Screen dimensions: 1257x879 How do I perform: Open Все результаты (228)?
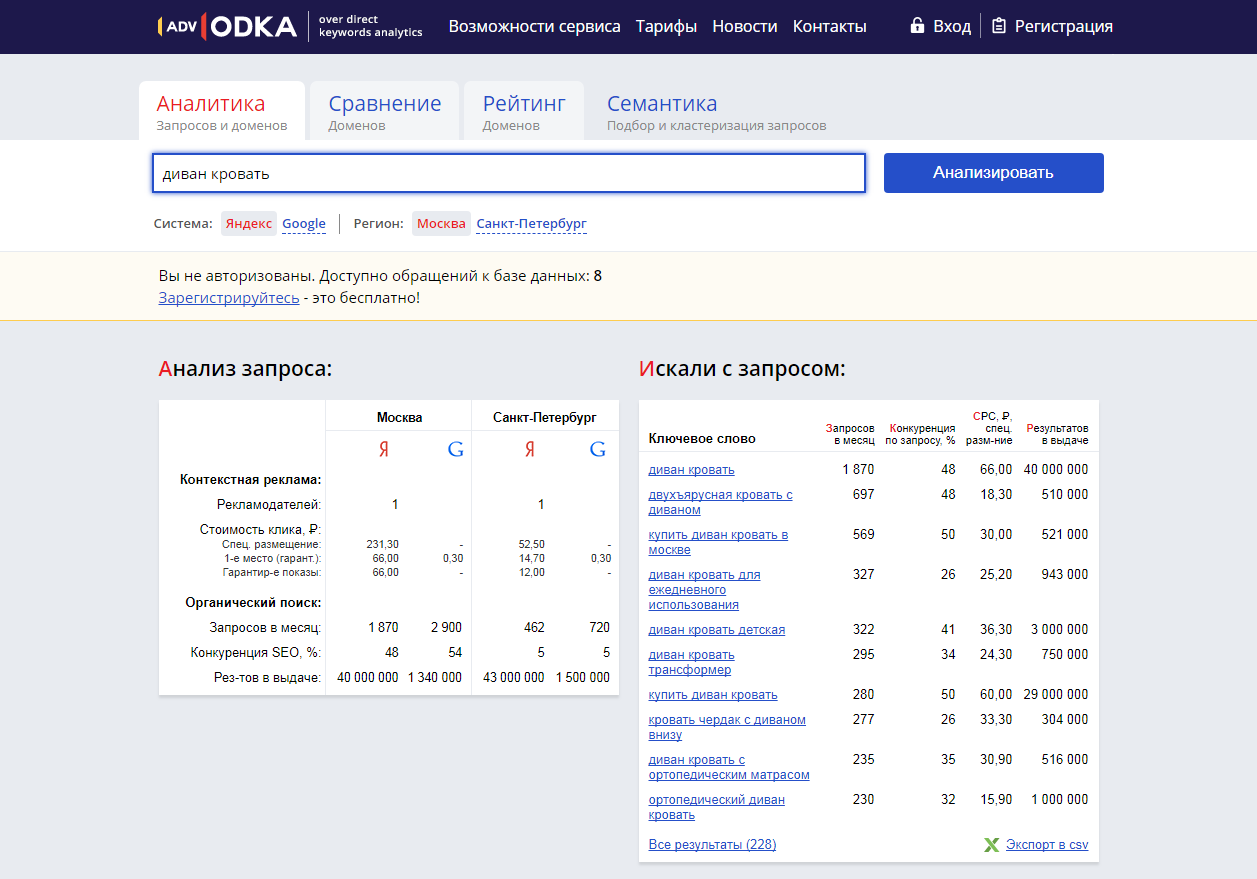pos(711,844)
